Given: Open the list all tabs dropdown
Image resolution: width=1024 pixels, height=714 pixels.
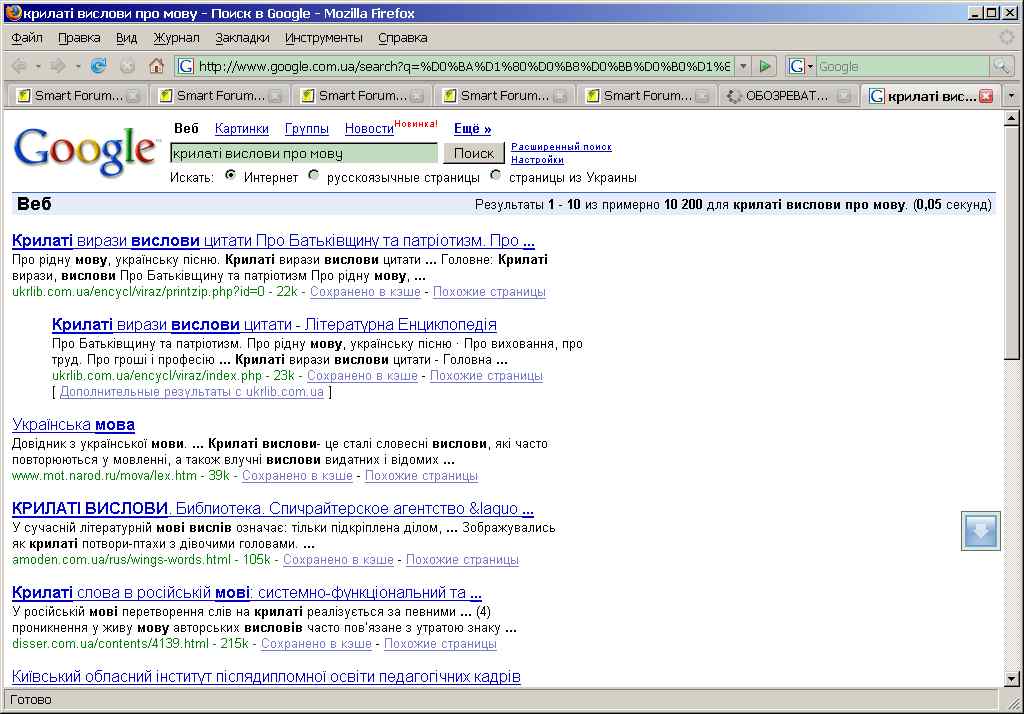Looking at the screenshot, I should [1011, 96].
